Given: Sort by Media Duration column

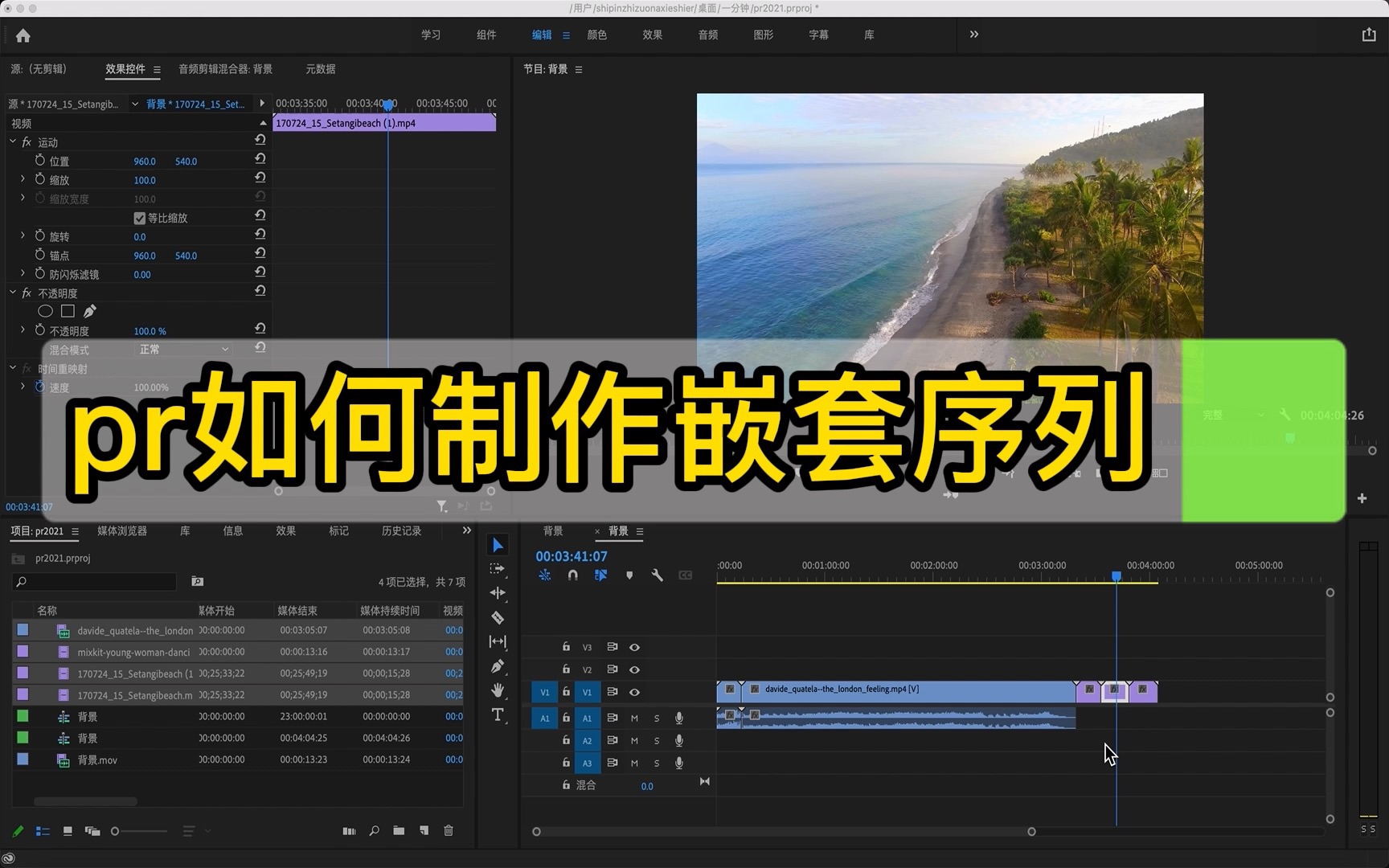Looking at the screenshot, I should [390, 610].
